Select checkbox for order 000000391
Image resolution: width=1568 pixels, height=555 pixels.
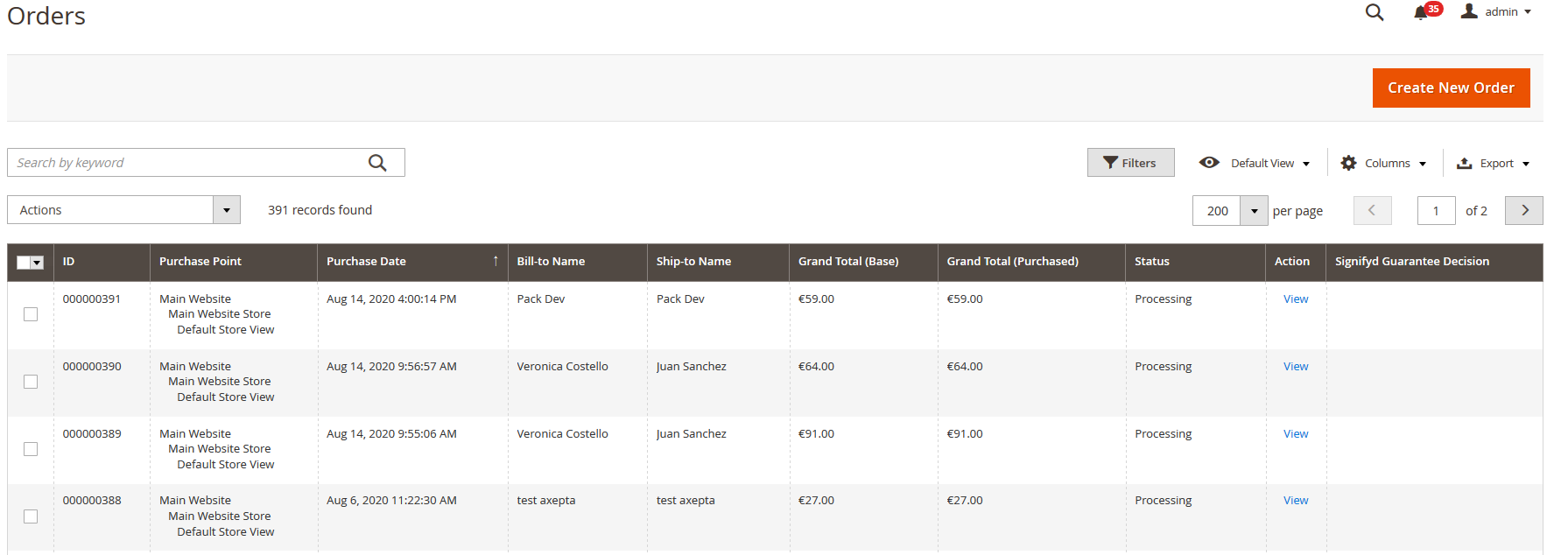click(x=31, y=314)
